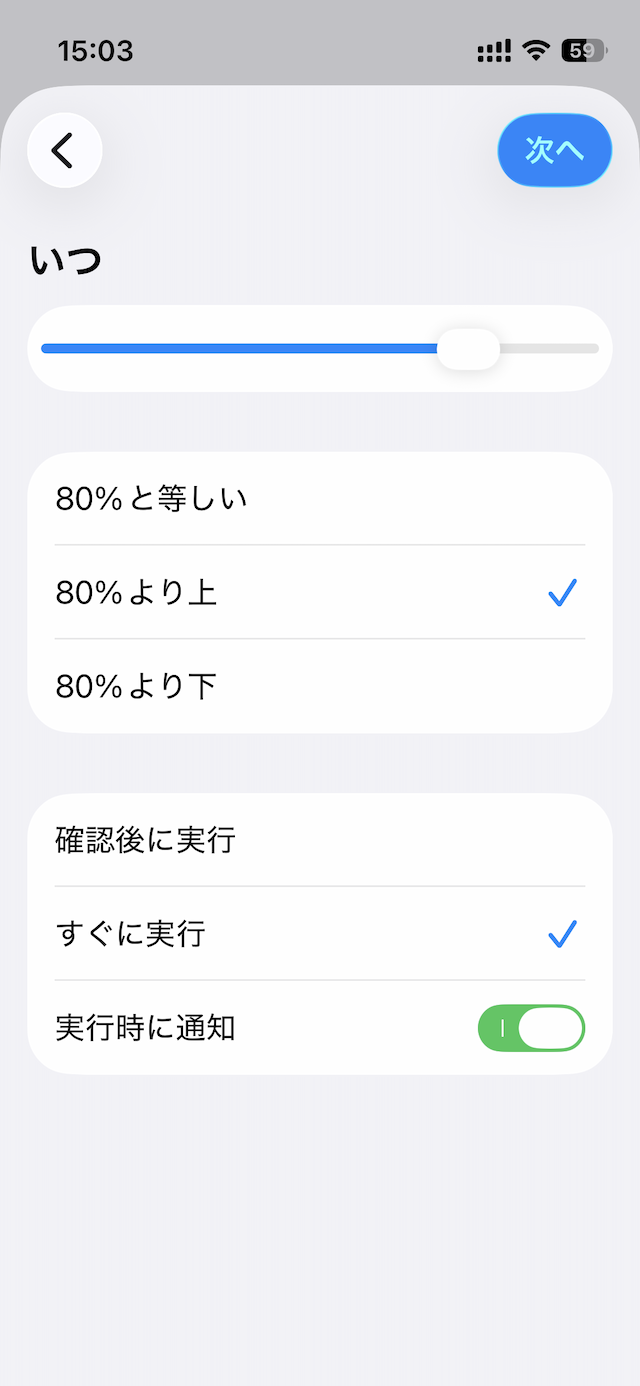
Task: Click the battery level slider thumb
Action: pyautogui.click(x=468, y=349)
